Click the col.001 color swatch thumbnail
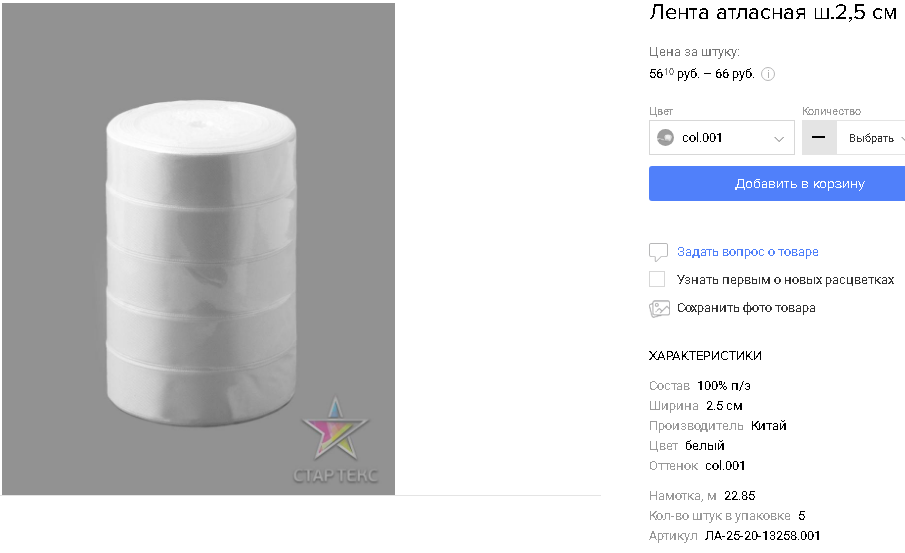 [665, 138]
